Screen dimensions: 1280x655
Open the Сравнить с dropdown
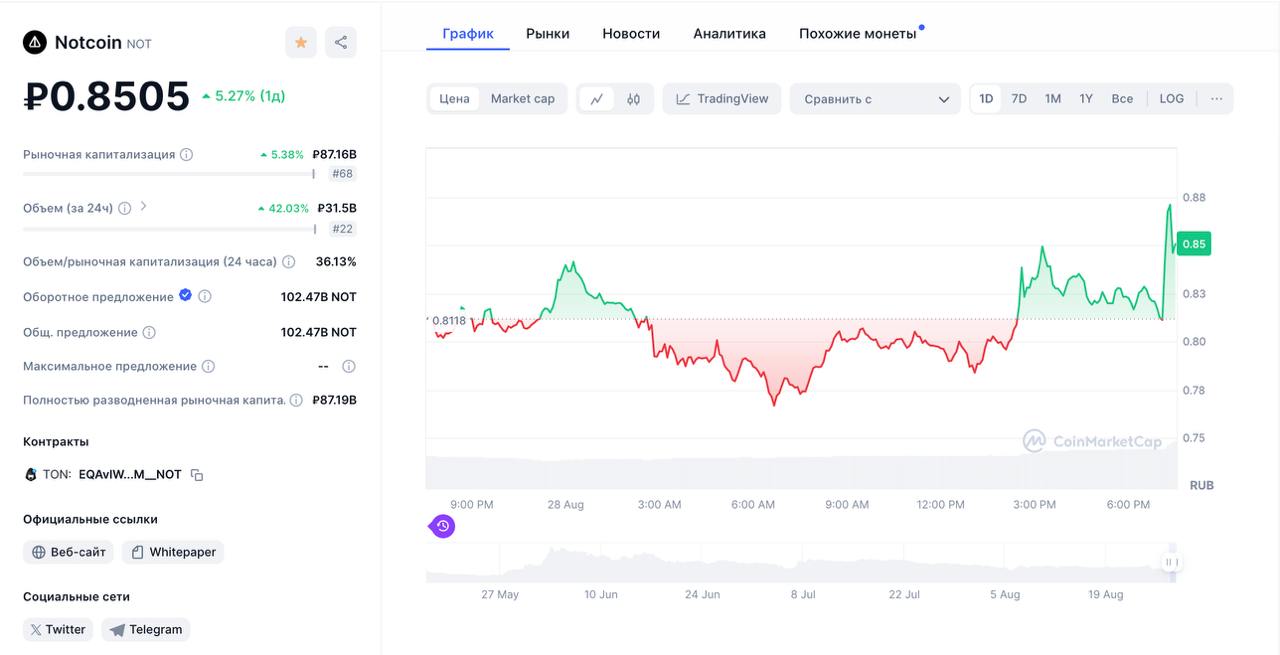click(x=875, y=99)
